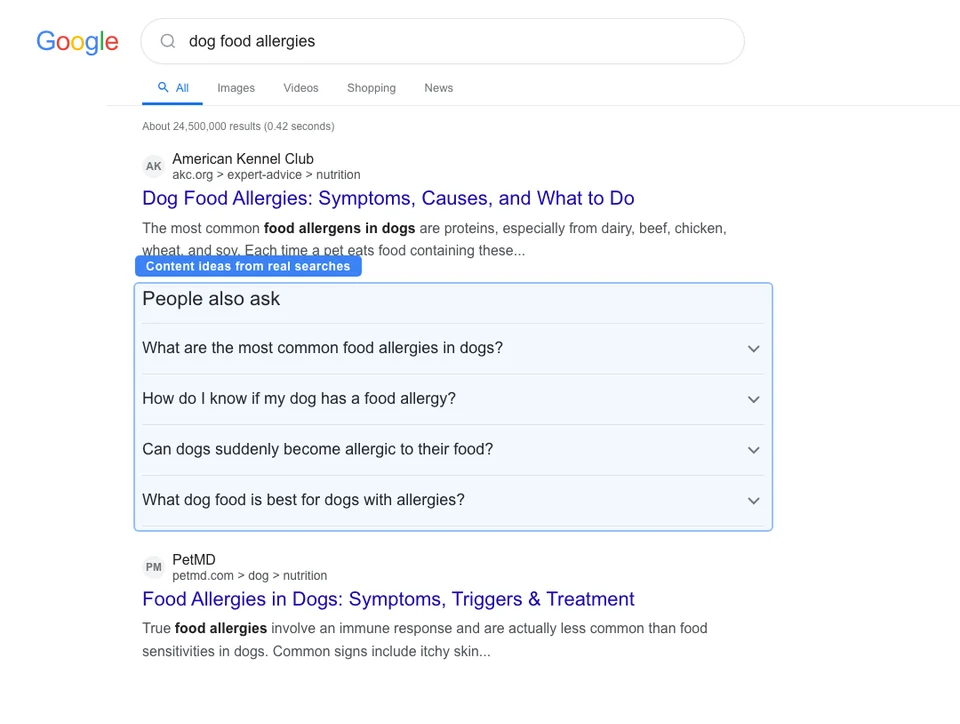Viewport: 960px width, 724px height.
Task: Open the PetMD Food Allergies in Dogs article
Action: point(388,599)
